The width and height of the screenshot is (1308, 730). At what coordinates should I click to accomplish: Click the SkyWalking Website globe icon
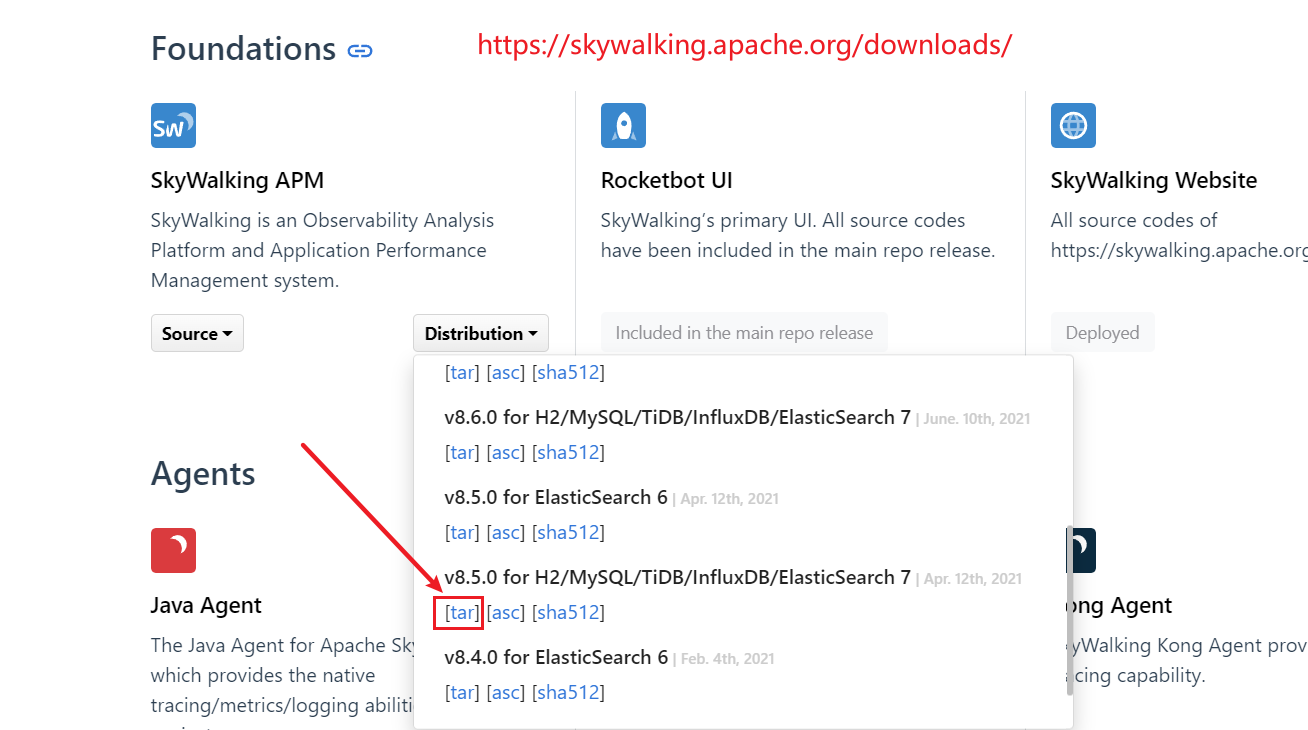[x=1073, y=126]
